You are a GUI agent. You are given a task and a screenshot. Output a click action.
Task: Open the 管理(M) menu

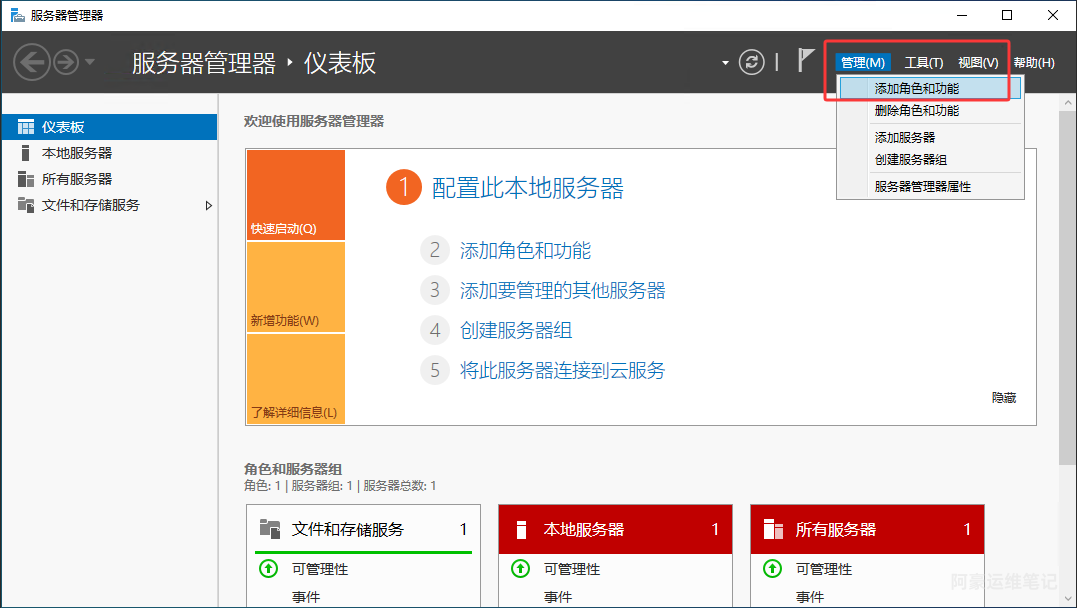(x=863, y=63)
